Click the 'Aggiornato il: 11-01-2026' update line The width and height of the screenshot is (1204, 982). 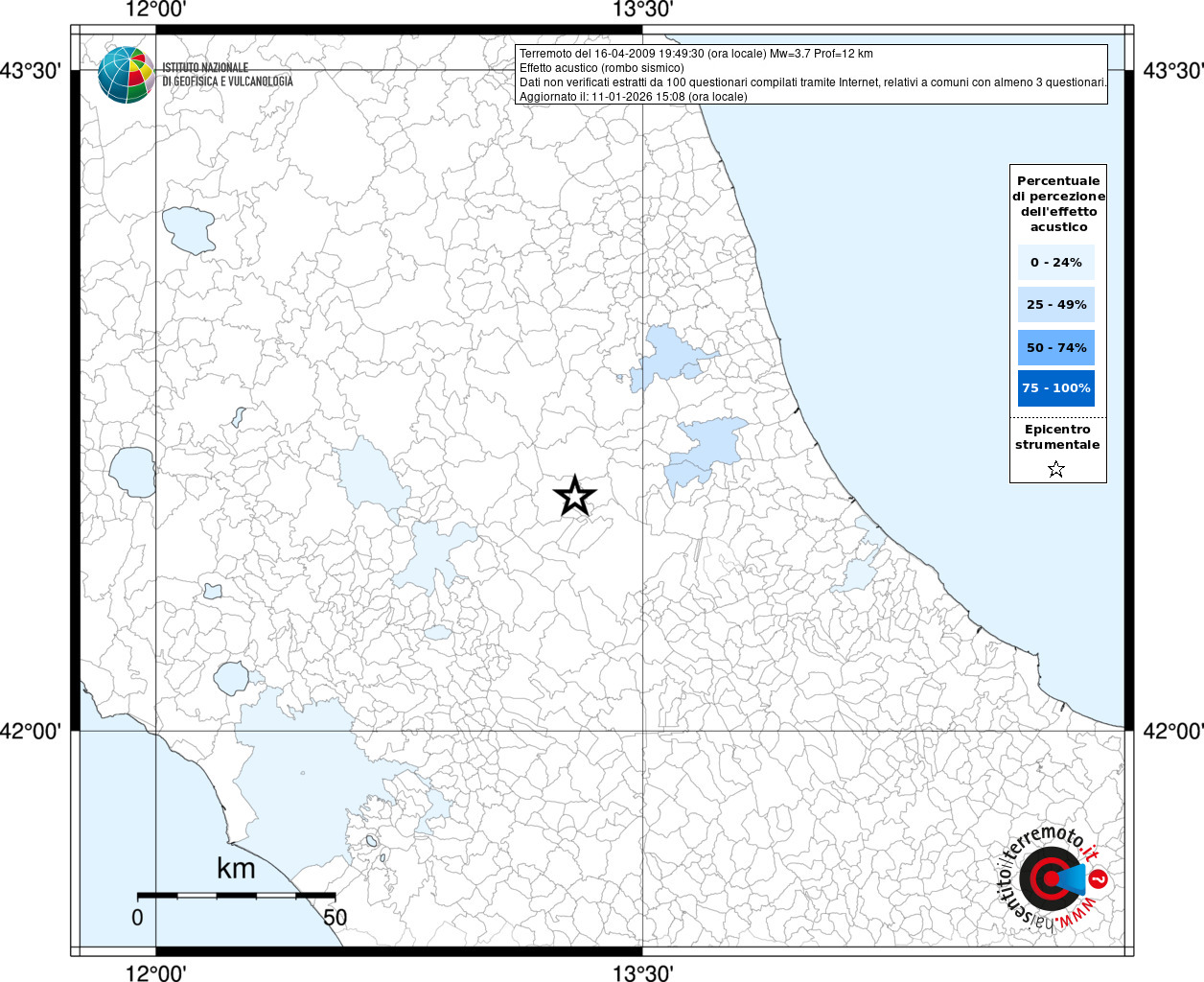point(633,97)
